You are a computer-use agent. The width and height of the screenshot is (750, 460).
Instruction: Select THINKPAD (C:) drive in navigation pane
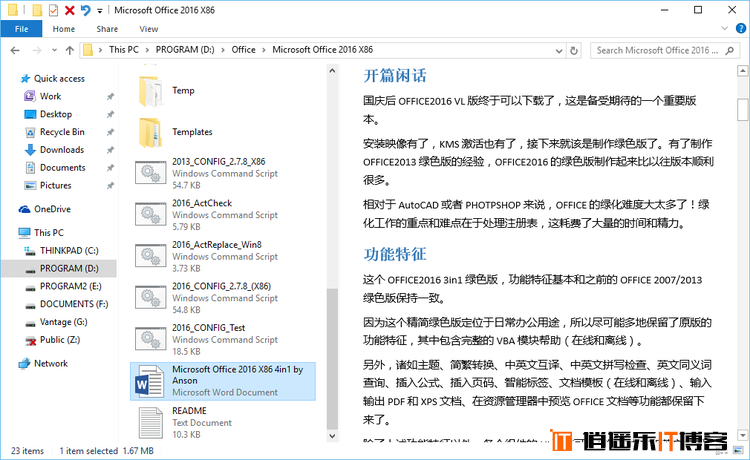coord(69,250)
